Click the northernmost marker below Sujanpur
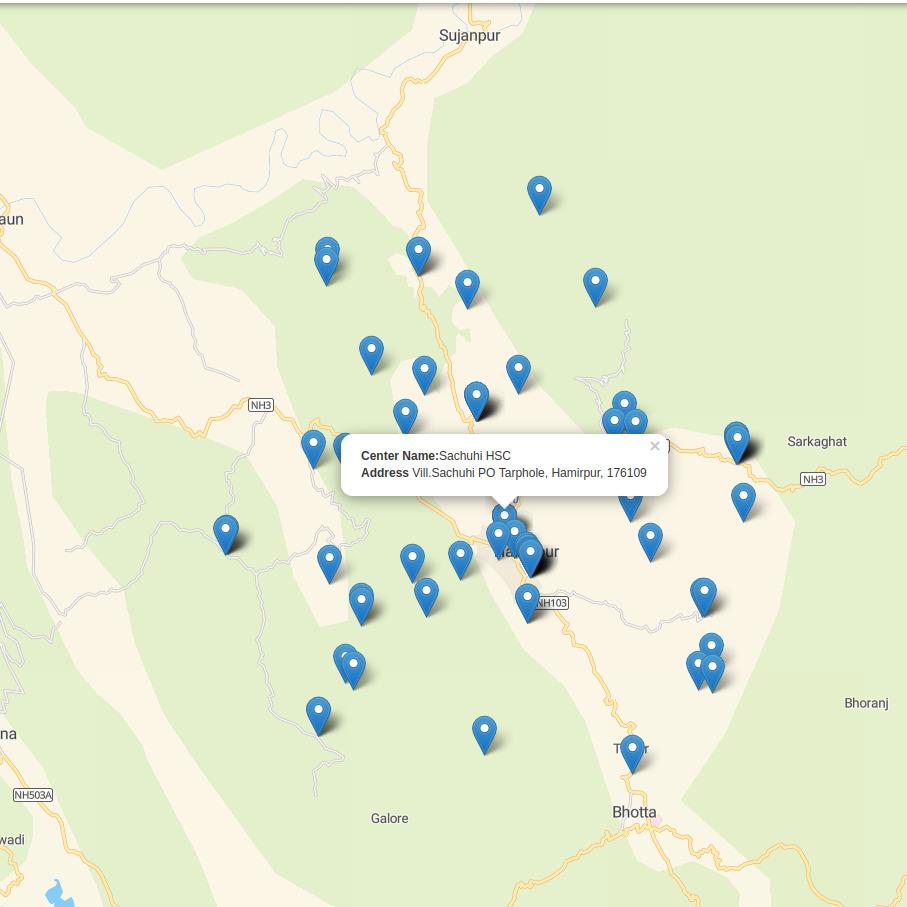Viewport: 907px width, 907px height. coord(539,193)
